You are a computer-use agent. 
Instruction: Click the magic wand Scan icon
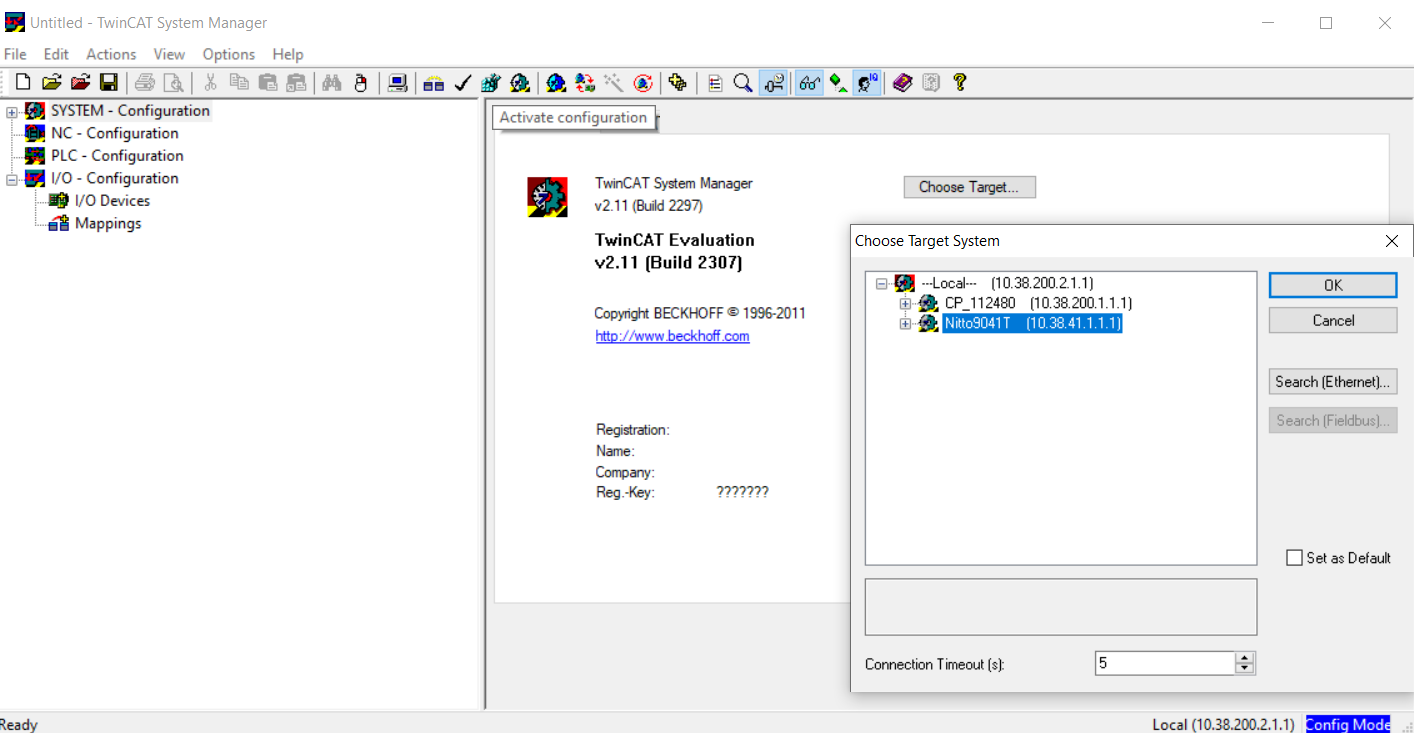(614, 83)
